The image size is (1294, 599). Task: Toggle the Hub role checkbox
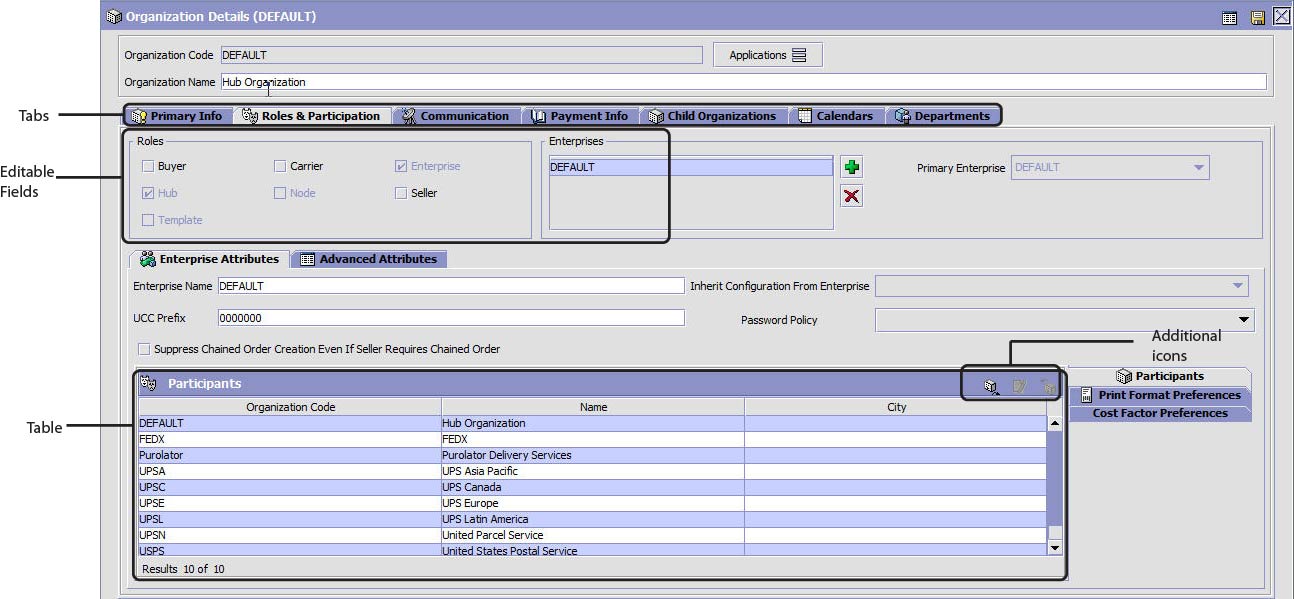coord(148,193)
